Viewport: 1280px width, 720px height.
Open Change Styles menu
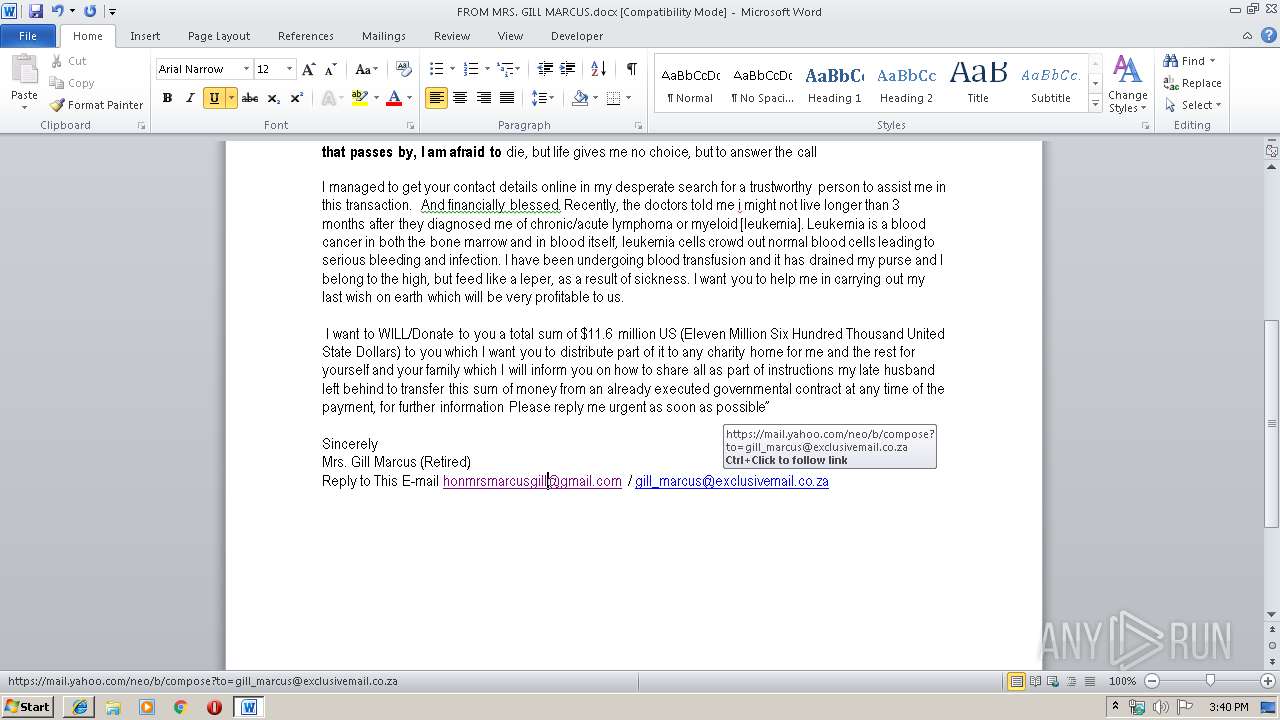[1127, 85]
